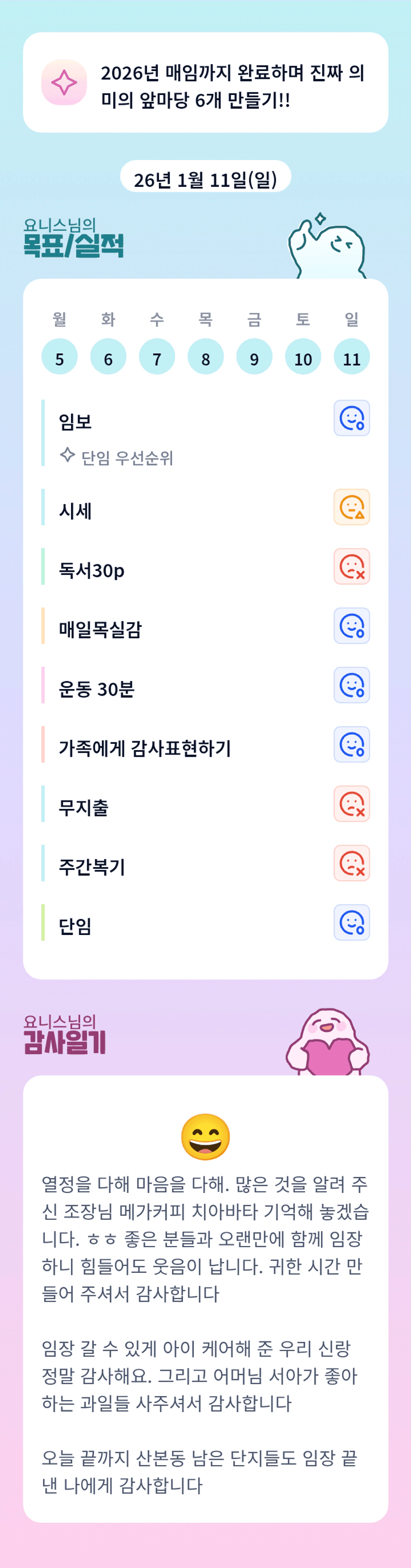Image resolution: width=411 pixels, height=1568 pixels.
Task: Click the grinning emoji in the gratitude diary
Action: [206, 1136]
